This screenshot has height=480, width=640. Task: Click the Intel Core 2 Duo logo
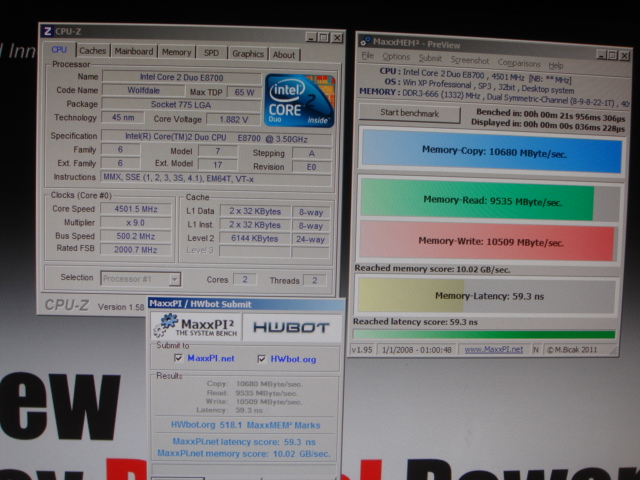pos(300,100)
